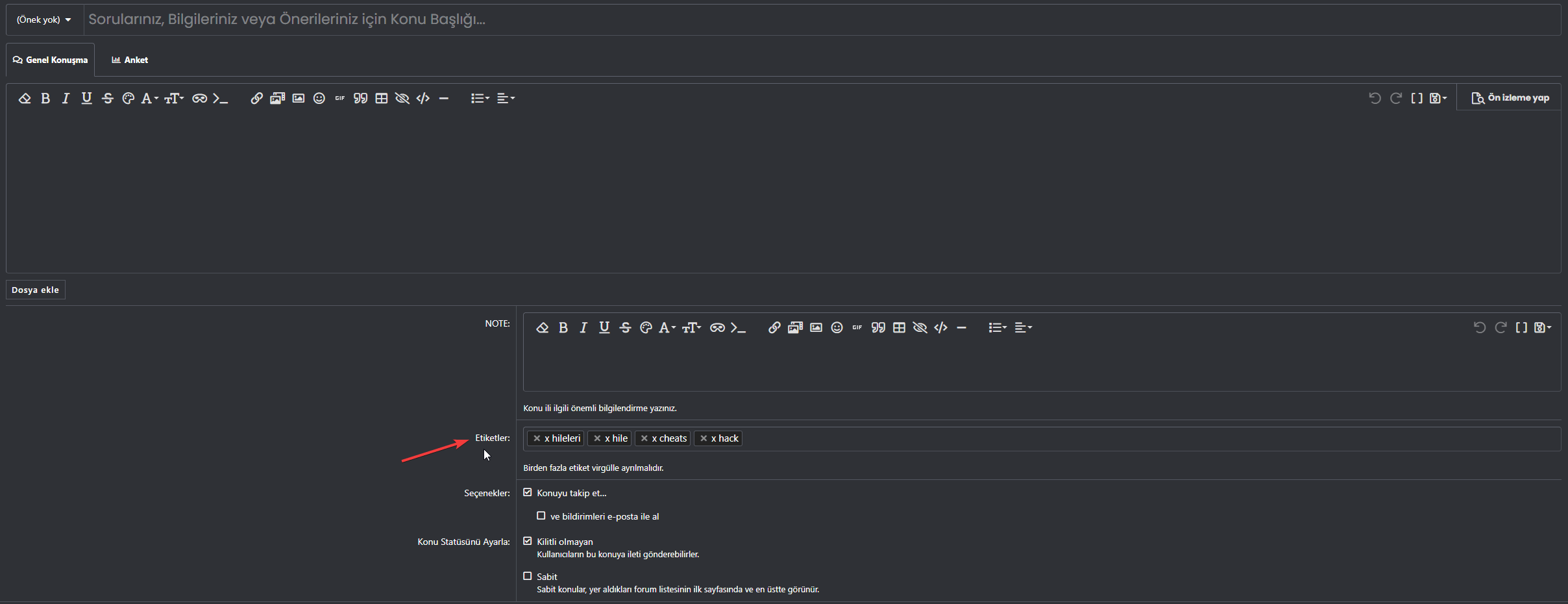Click the Dosya ekle button

tap(36, 290)
